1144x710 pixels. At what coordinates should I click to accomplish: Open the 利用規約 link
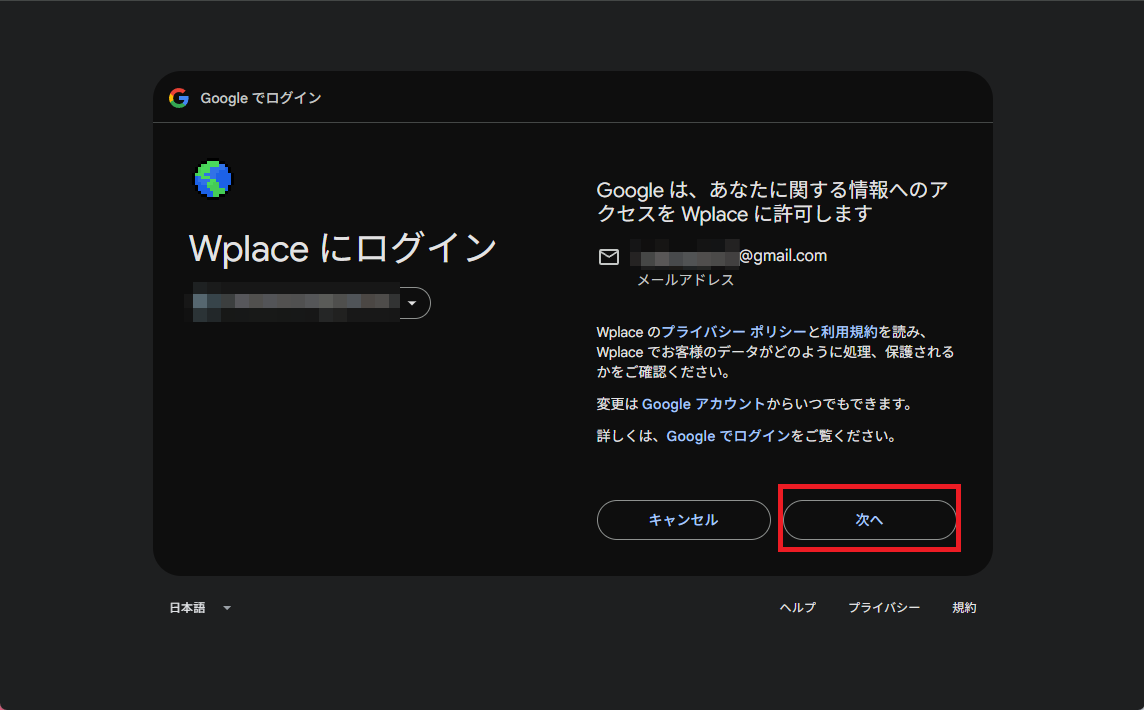pyautogui.click(x=849, y=332)
